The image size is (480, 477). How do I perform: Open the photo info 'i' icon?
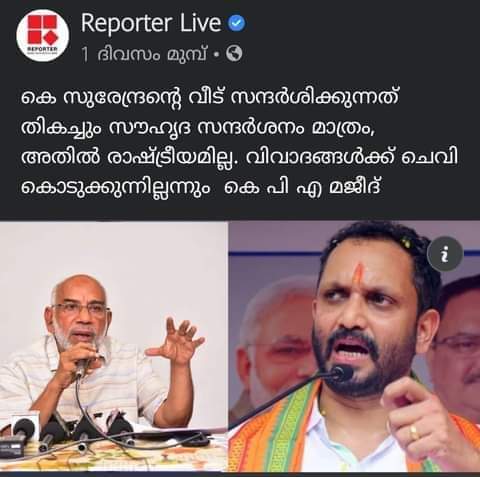pyautogui.click(x=445, y=254)
